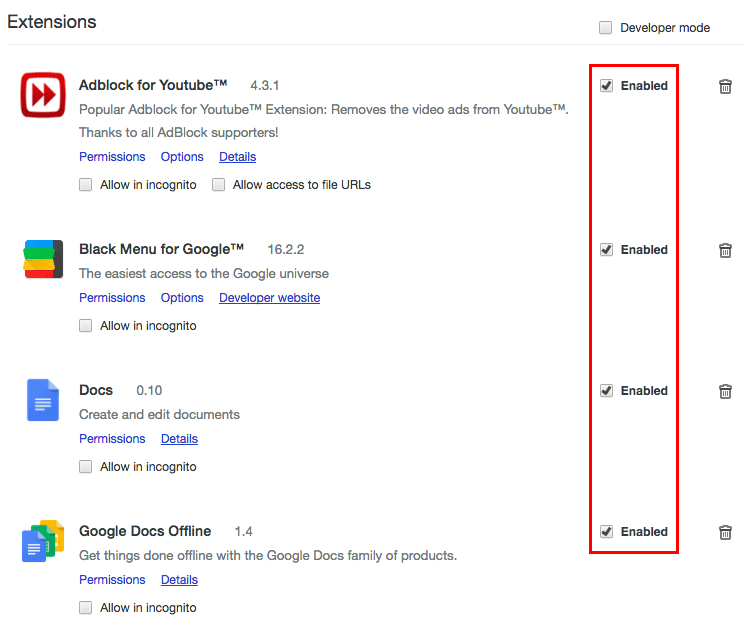Click 'Thanks to all AdBlock supporters!' text
This screenshot has height=633, width=753.
pos(179,133)
